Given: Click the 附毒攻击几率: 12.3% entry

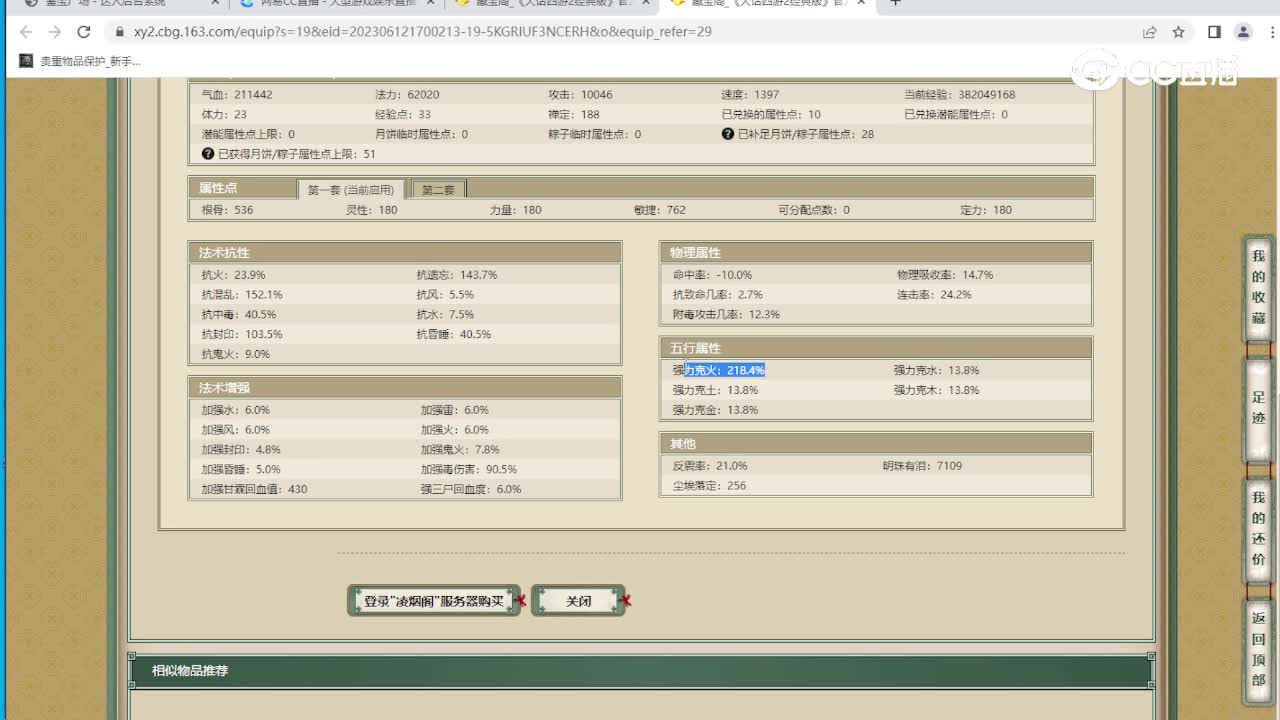Looking at the screenshot, I should click(x=726, y=314).
